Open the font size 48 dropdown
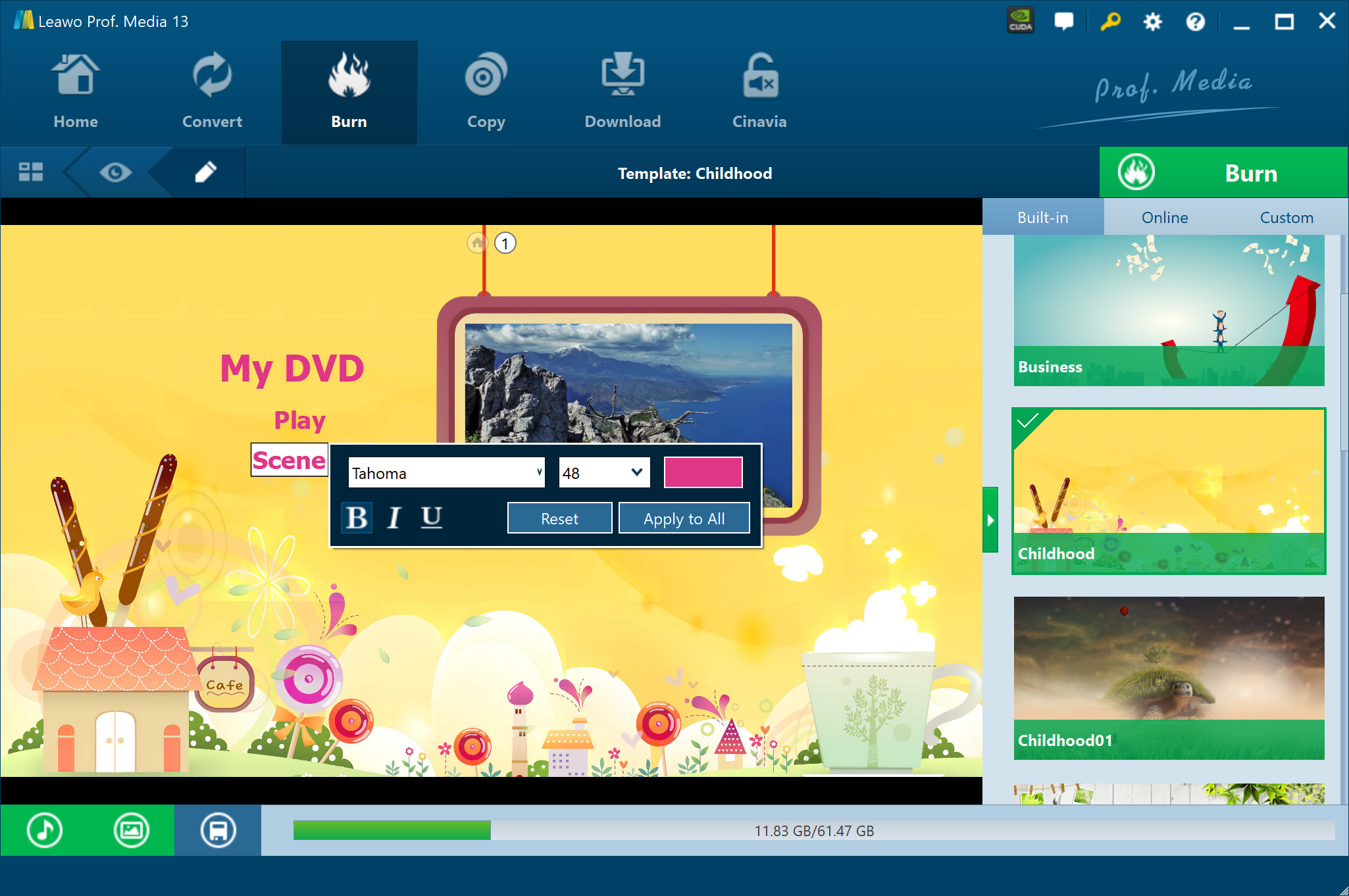Viewport: 1349px width, 896px height. [604, 473]
